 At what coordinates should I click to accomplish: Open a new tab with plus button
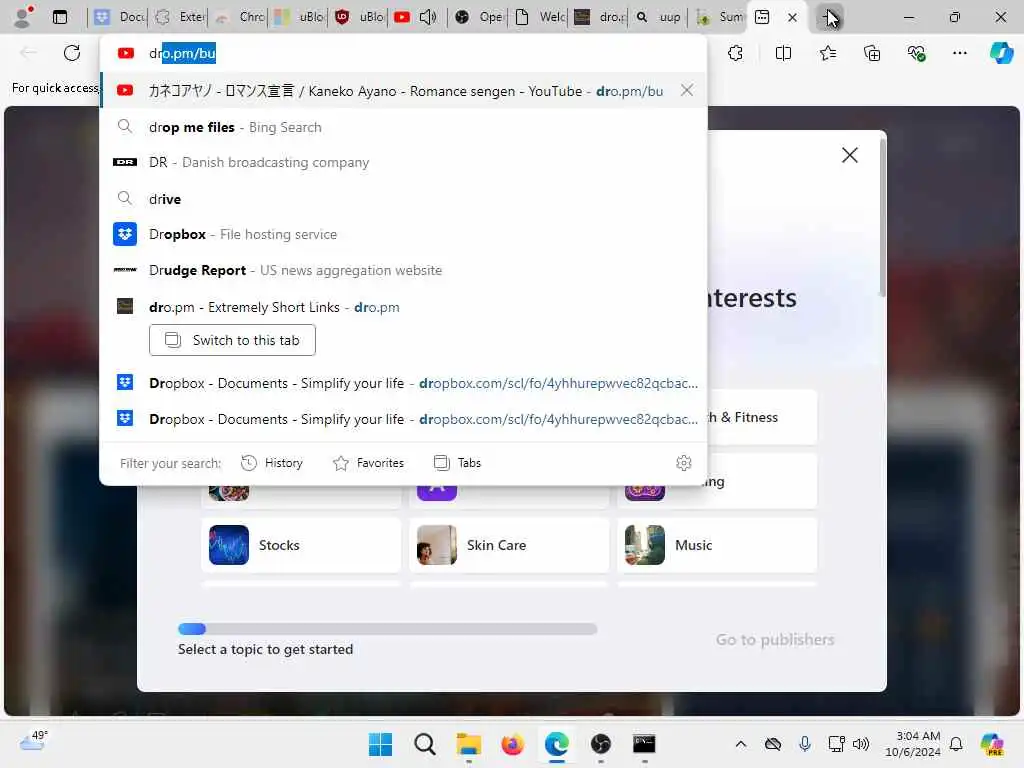point(829,17)
